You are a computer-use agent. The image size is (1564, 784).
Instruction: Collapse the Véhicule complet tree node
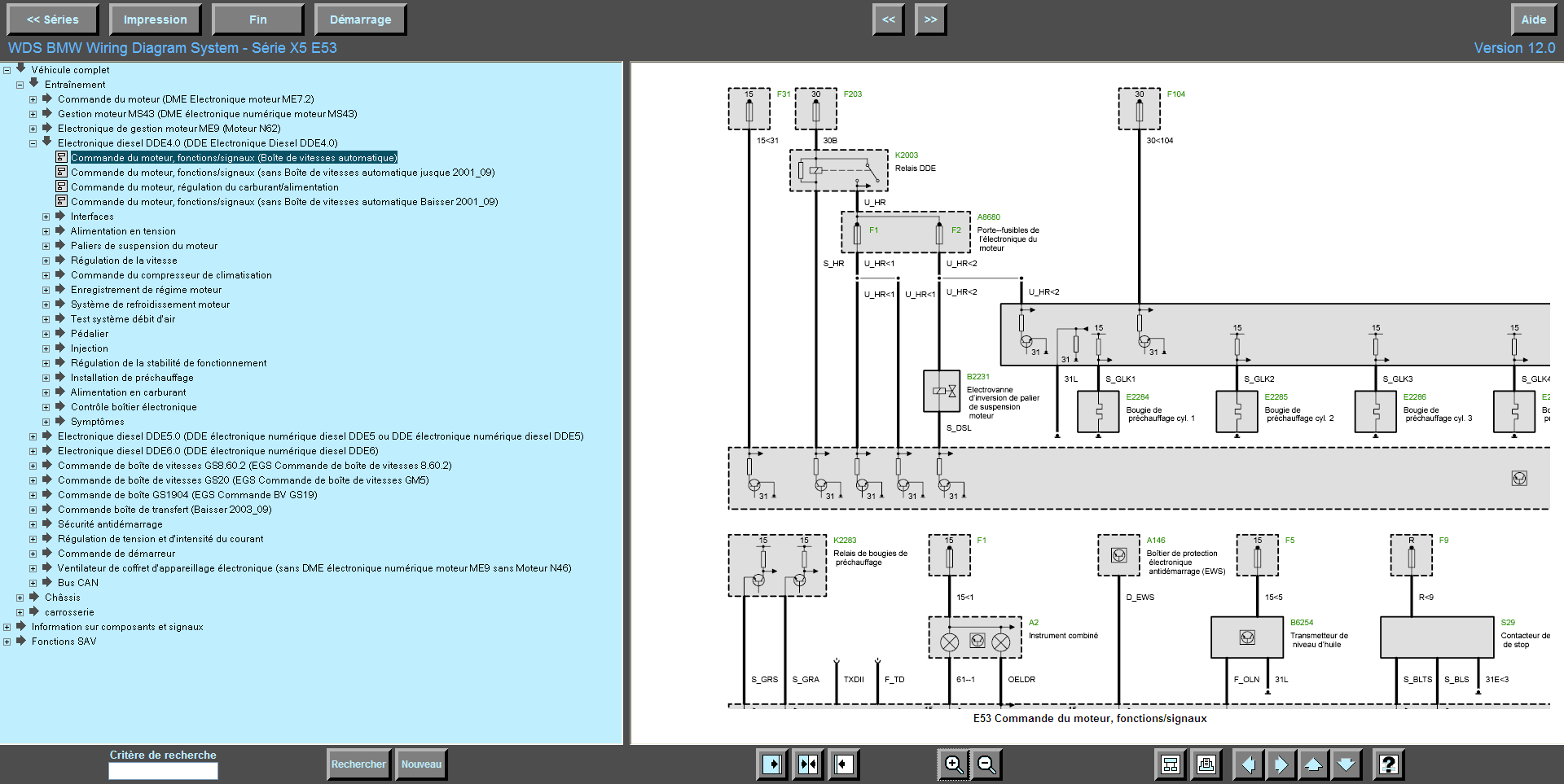coord(7,70)
